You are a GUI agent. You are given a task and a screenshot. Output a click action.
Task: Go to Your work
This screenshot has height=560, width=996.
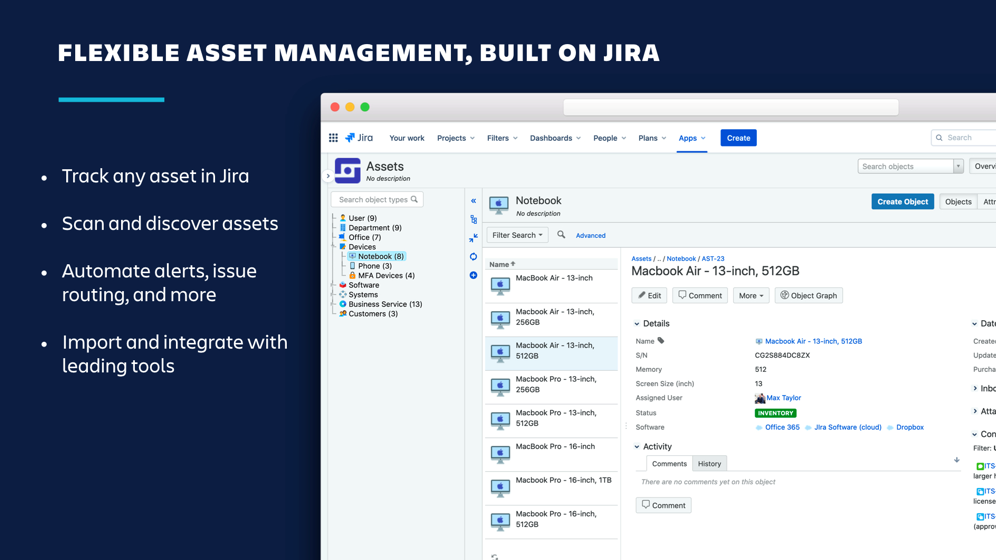coord(407,138)
